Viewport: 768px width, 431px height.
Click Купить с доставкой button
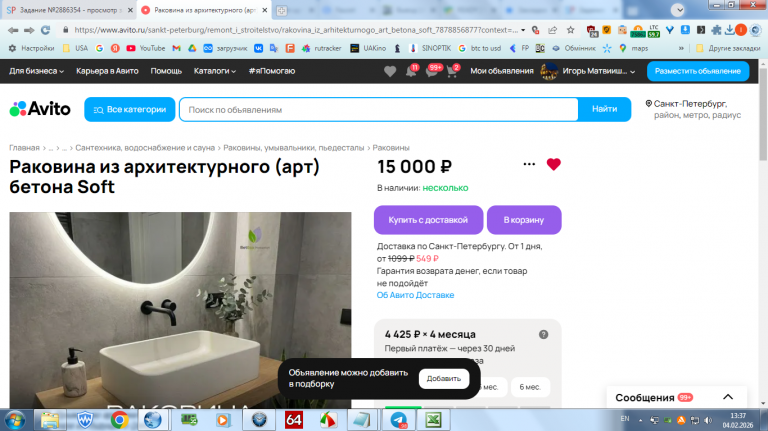coord(428,220)
